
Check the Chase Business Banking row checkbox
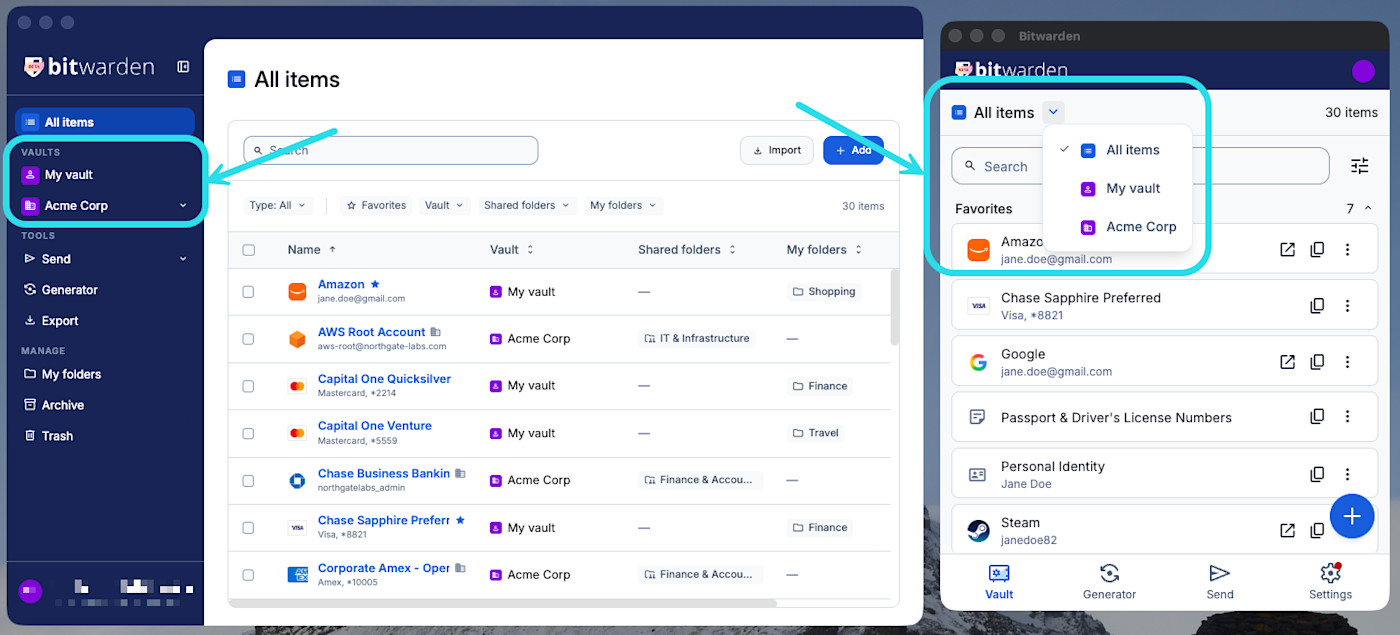(248, 480)
